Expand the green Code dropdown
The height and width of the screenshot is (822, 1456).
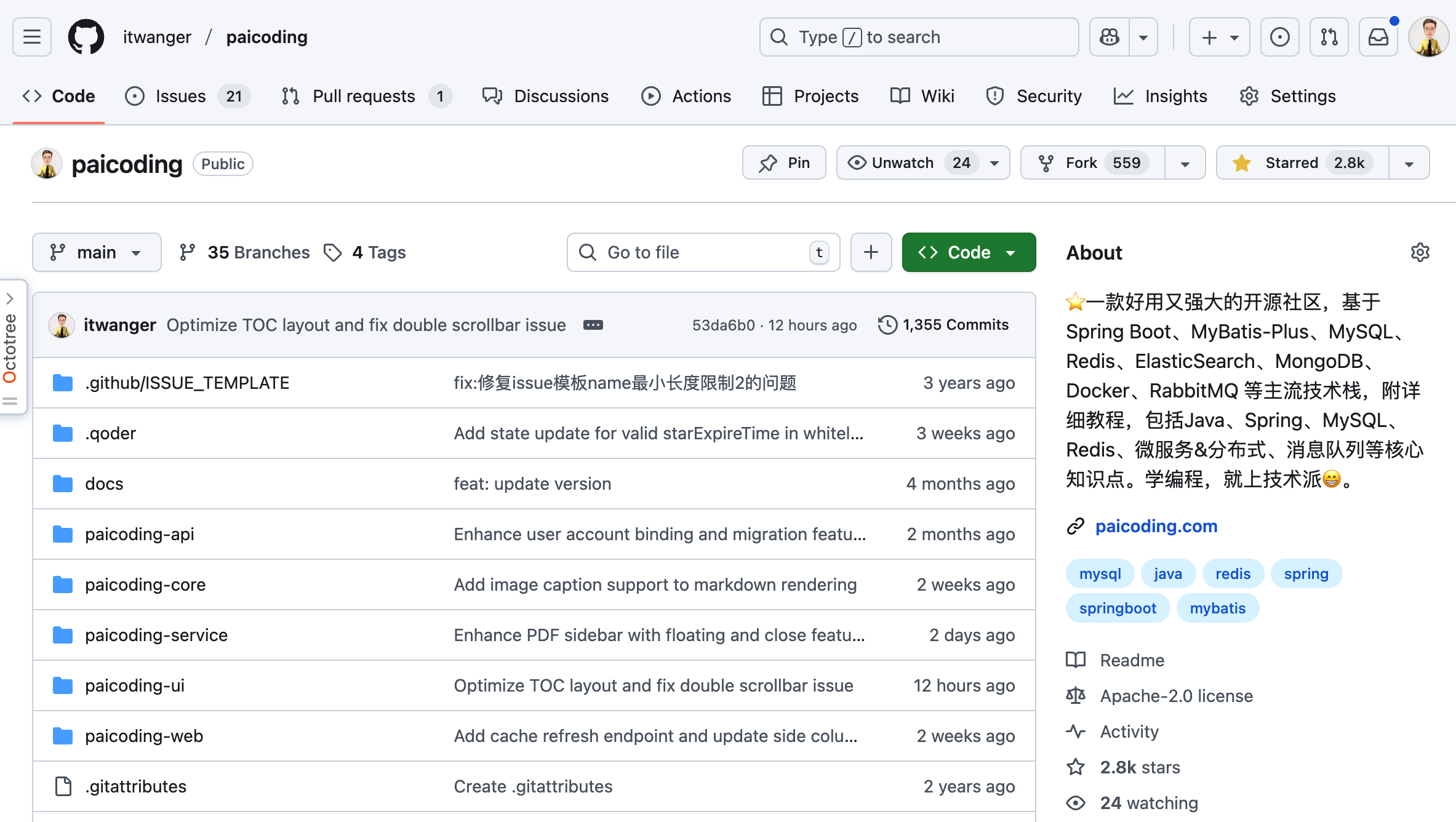(x=969, y=252)
